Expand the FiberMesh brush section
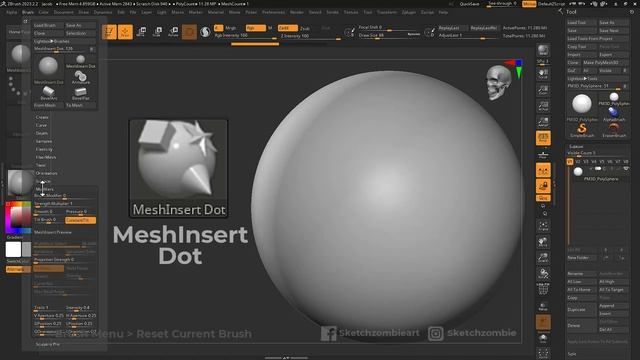The image size is (640, 360). coord(46,157)
